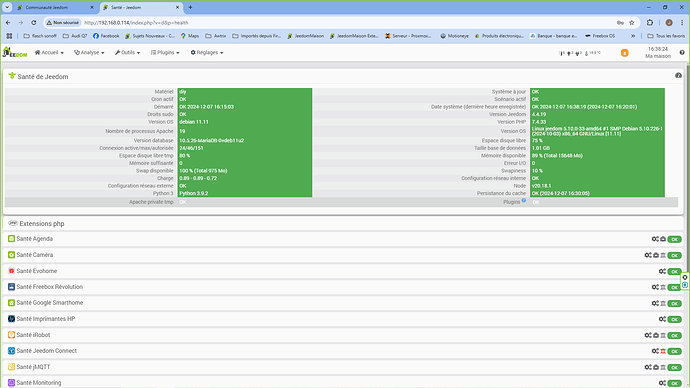Click Santé Agenda configuration gears icon

point(655,239)
